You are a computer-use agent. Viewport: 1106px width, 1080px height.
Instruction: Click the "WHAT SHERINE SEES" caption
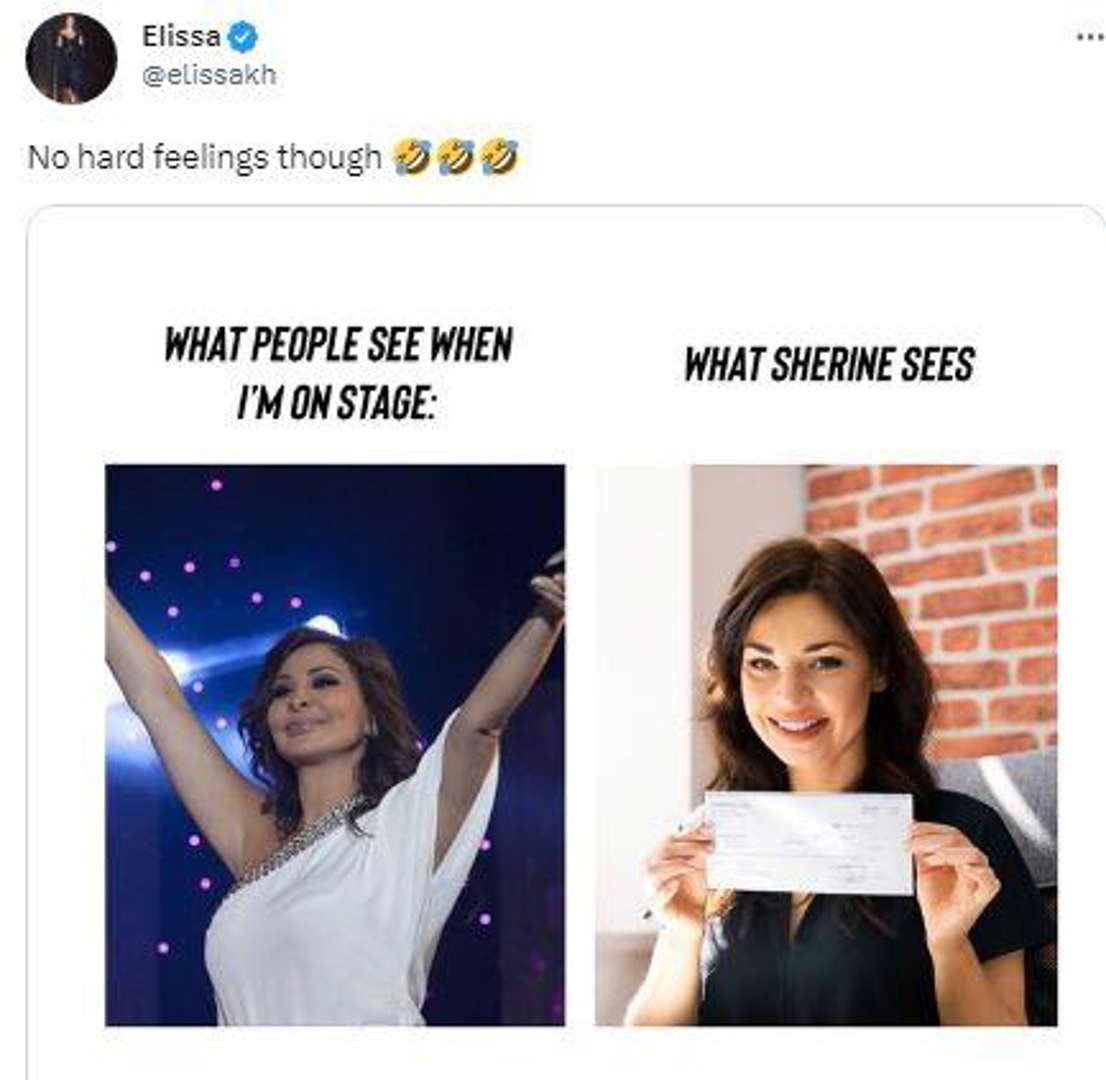point(828,364)
